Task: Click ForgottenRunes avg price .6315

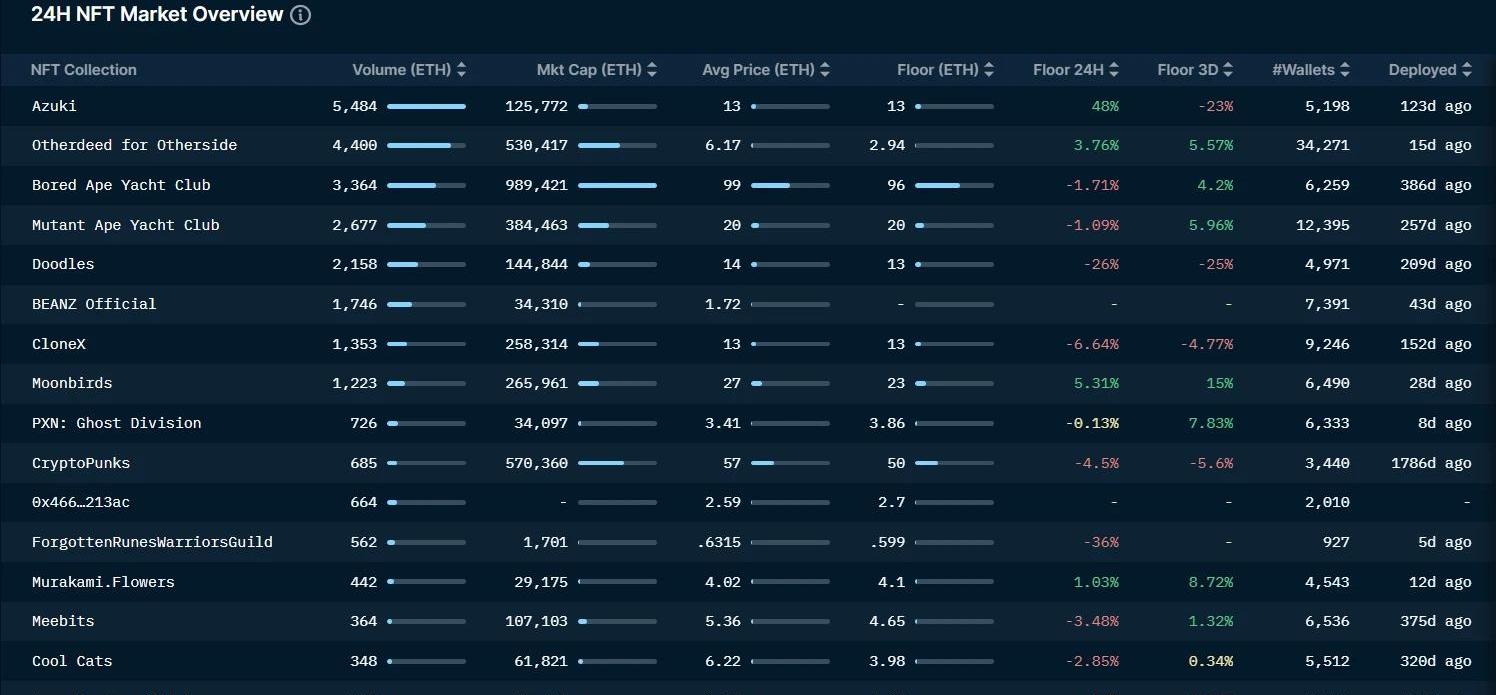Action: (x=719, y=542)
